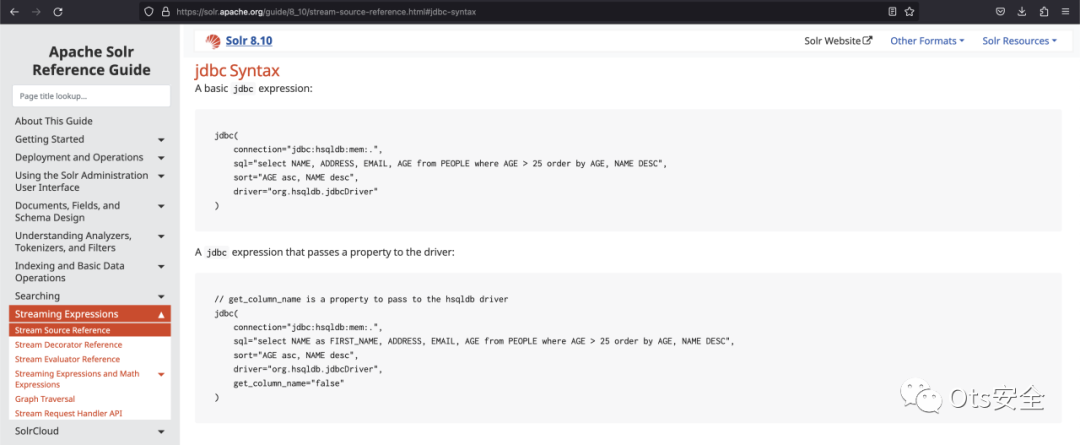The height and width of the screenshot is (445, 1080).
Task: Reload the page with the refresh icon
Action: tap(59, 12)
